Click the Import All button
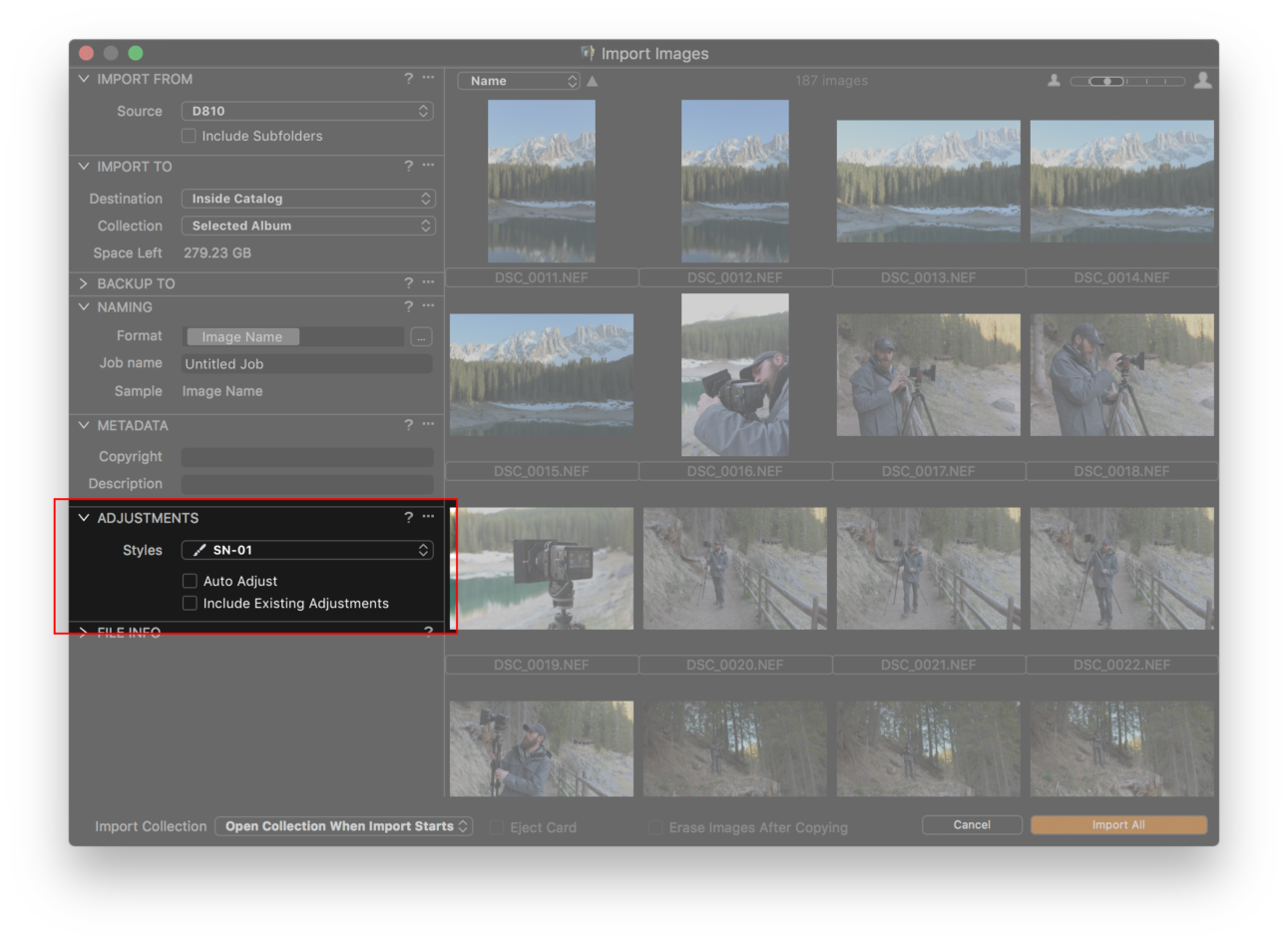This screenshot has width=1288, height=944. 1118,824
